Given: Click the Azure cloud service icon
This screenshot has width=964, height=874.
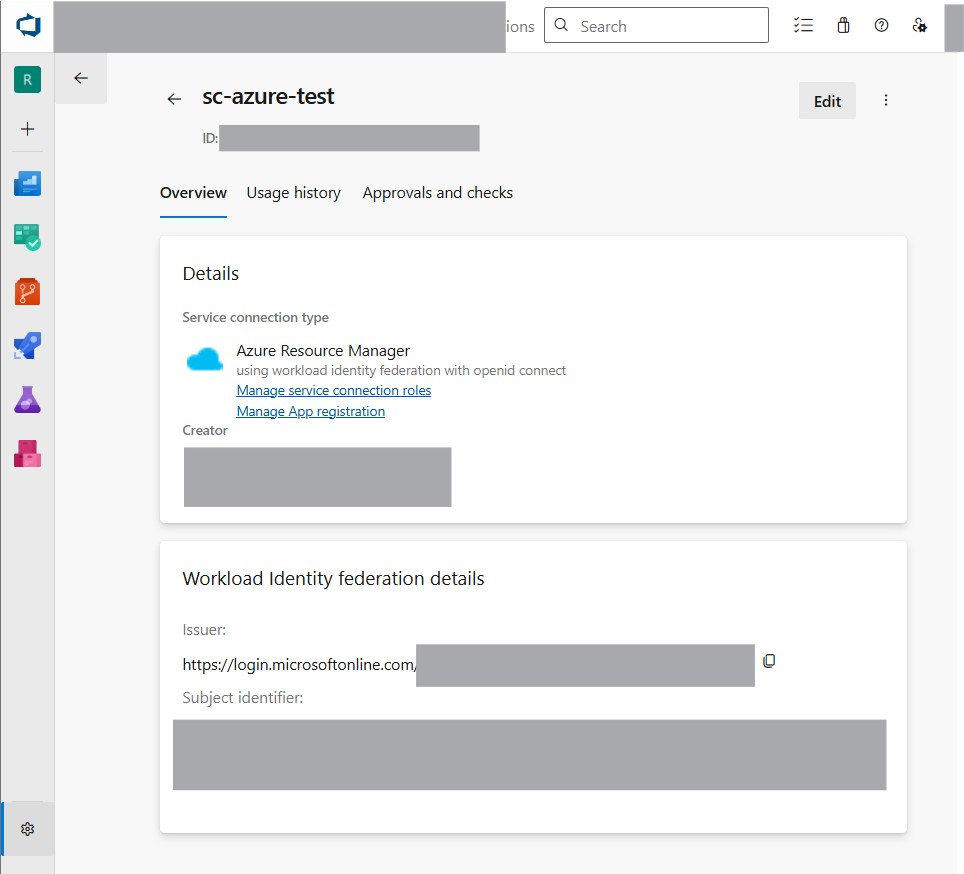Looking at the screenshot, I should tap(205, 359).
